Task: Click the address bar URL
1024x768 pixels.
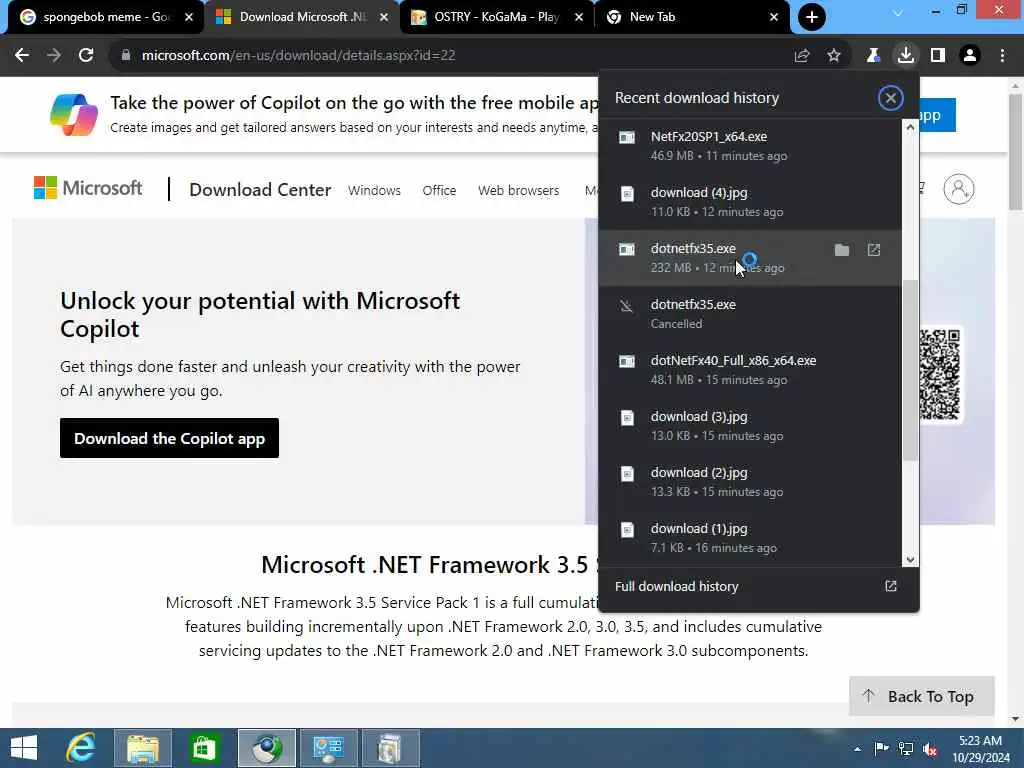Action: click(298, 56)
